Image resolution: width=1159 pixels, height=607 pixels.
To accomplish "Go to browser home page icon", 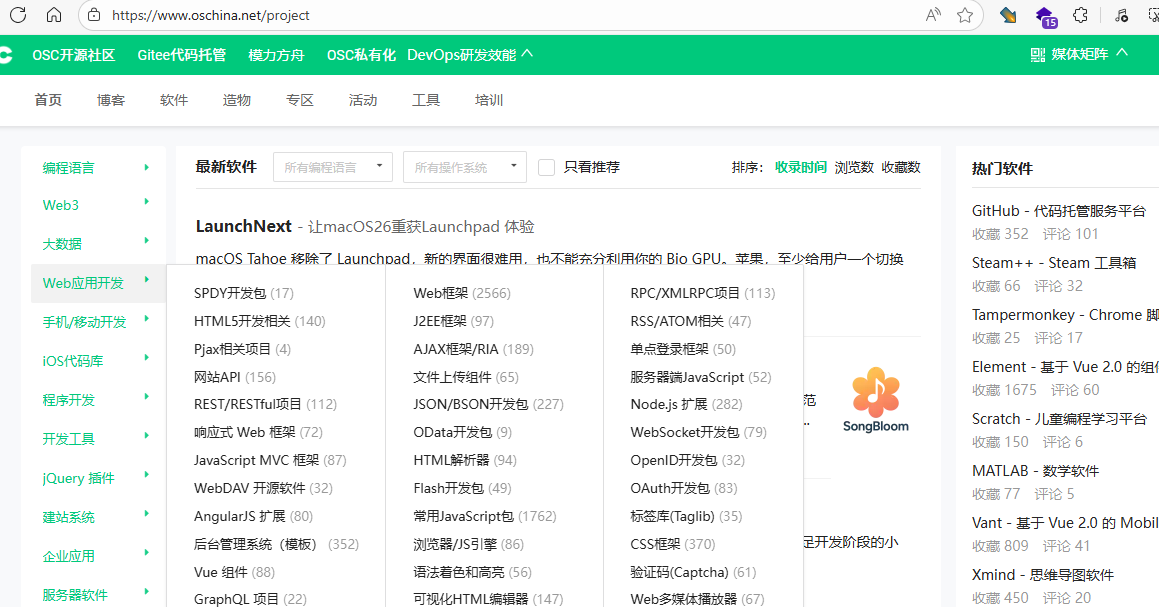I will (x=54, y=15).
